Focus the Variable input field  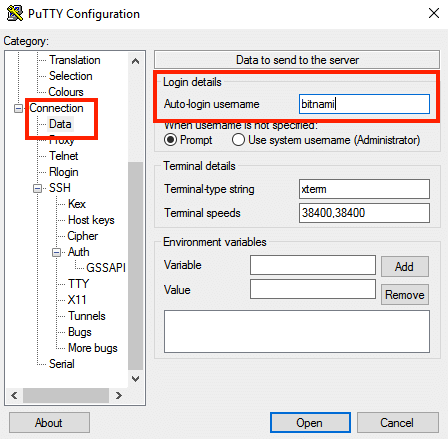click(313, 265)
